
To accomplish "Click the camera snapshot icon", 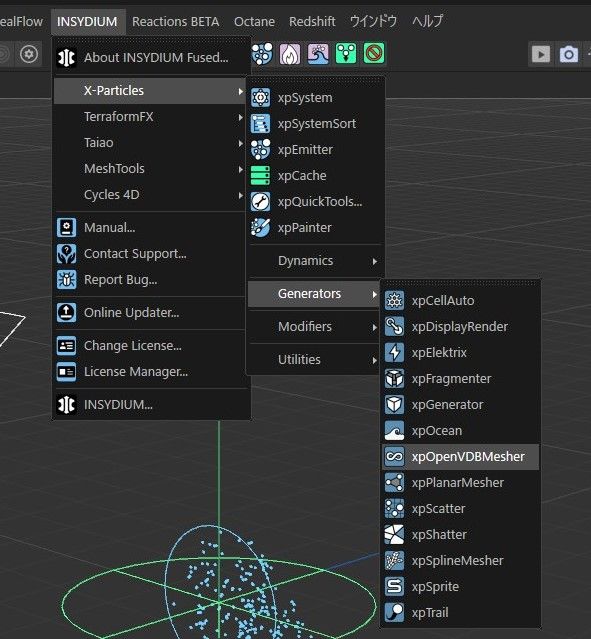I will 569,54.
